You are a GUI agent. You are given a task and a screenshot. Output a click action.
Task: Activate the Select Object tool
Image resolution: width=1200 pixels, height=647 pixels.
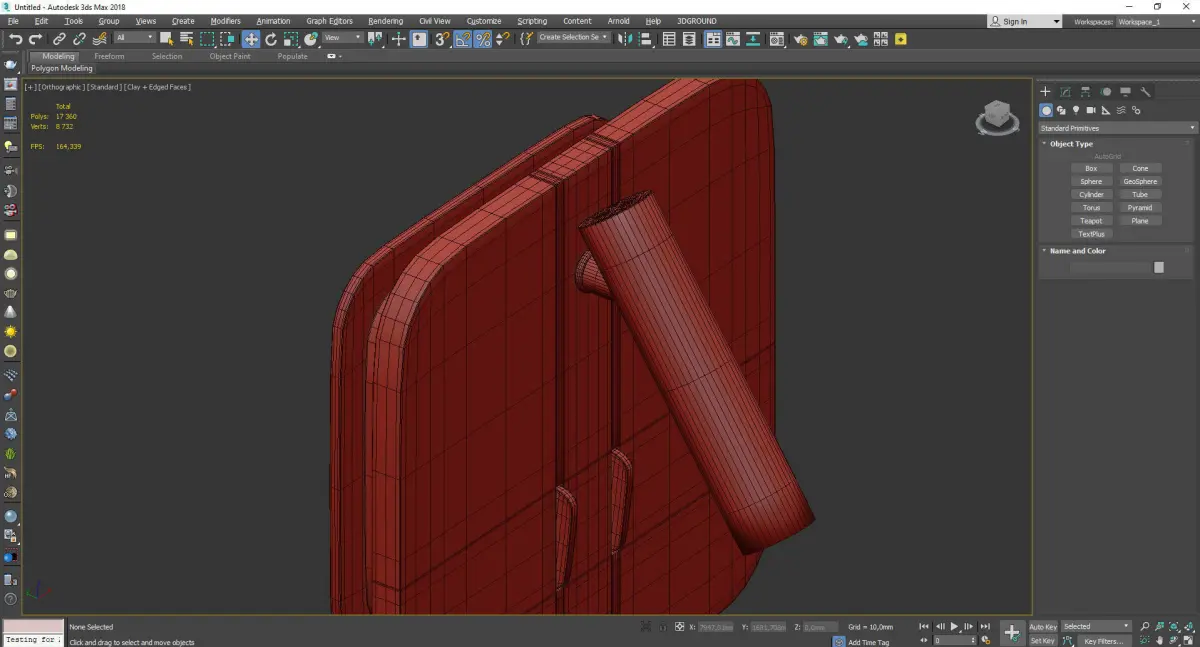click(166, 39)
